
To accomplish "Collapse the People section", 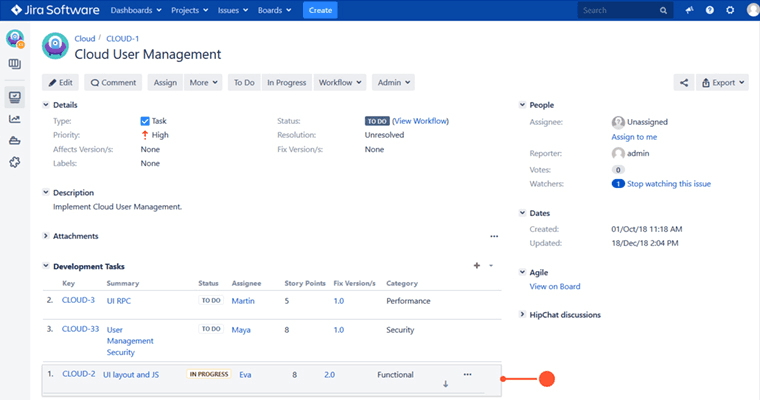I will tap(522, 105).
